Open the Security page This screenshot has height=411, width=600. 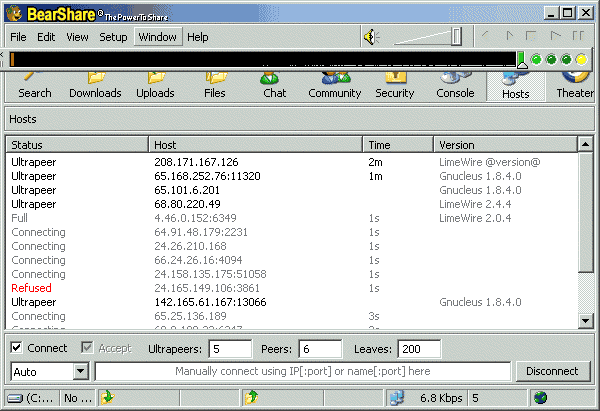[395, 86]
